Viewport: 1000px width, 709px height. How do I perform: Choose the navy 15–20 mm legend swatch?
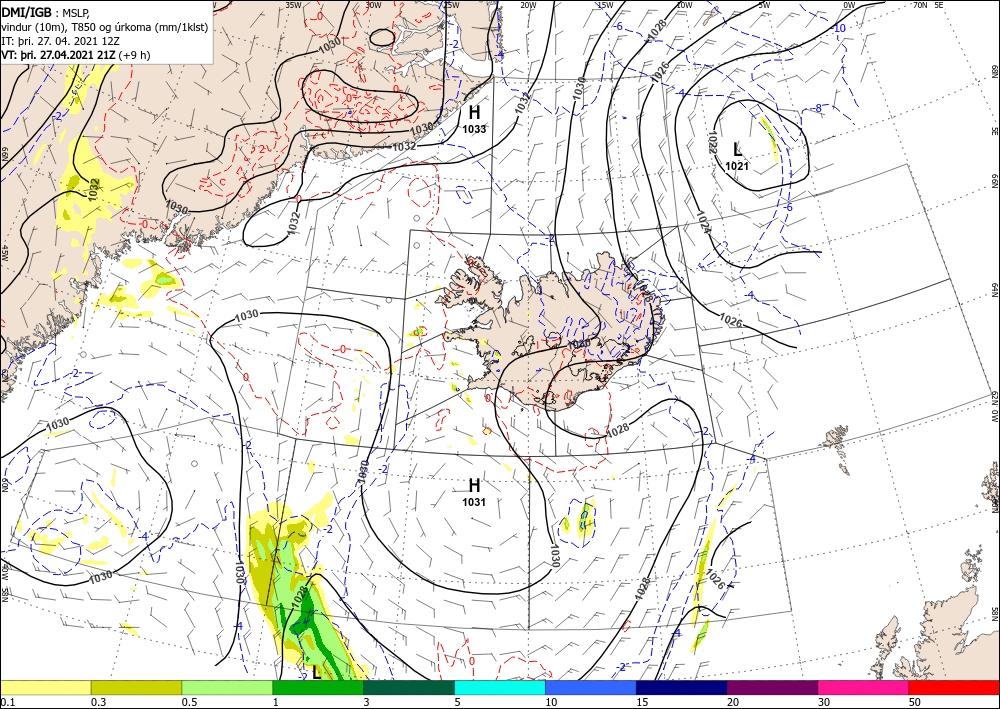[682, 687]
